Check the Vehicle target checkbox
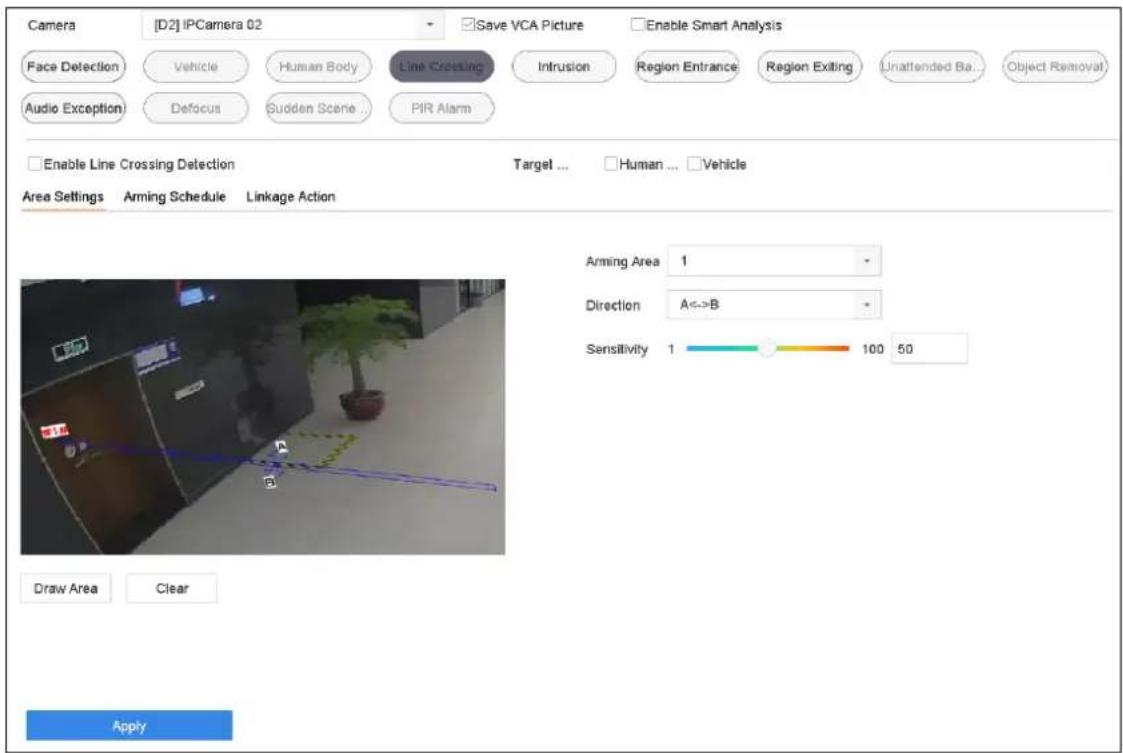This screenshot has width=1123, height=753. 694,164
